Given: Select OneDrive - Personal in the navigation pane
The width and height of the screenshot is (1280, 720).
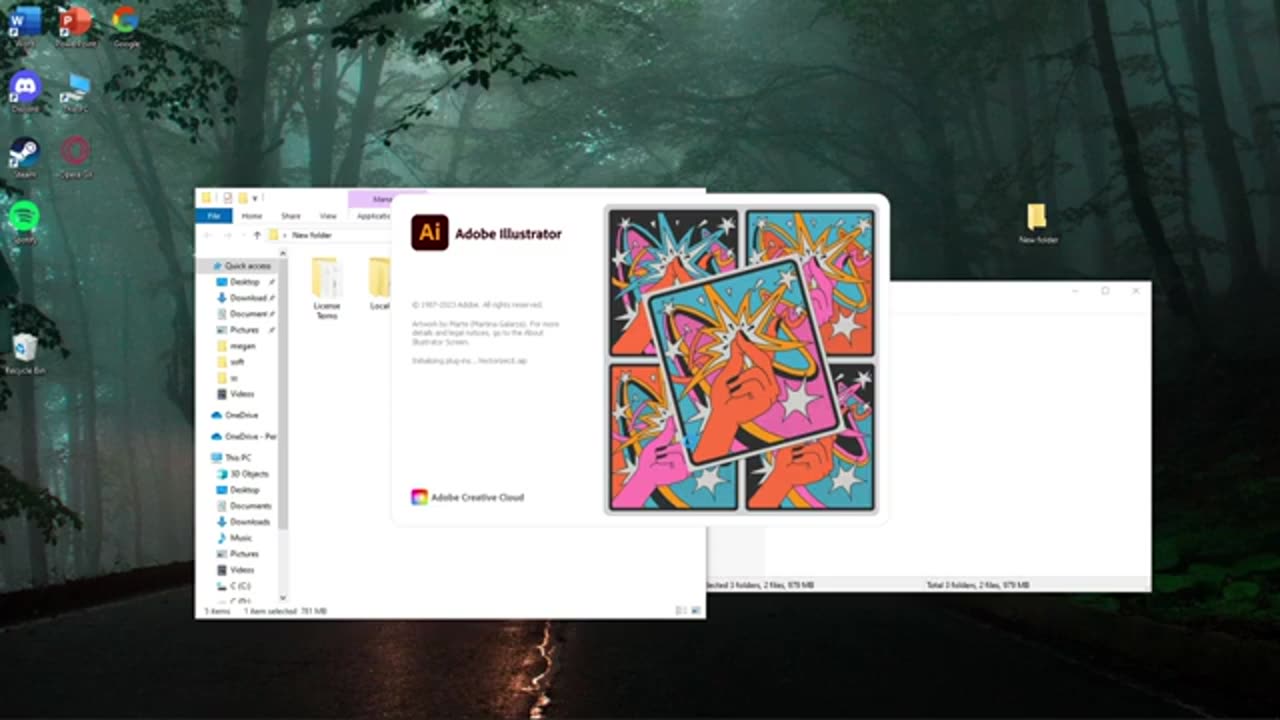Looking at the screenshot, I should pyautogui.click(x=243, y=437).
